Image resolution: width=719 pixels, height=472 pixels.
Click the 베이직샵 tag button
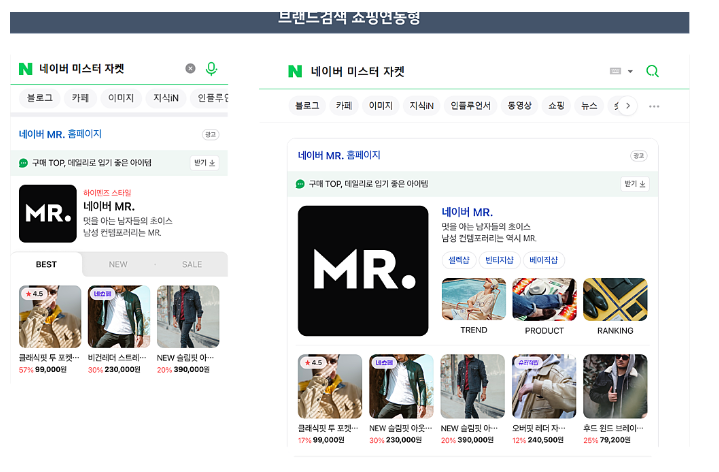tap(543, 260)
